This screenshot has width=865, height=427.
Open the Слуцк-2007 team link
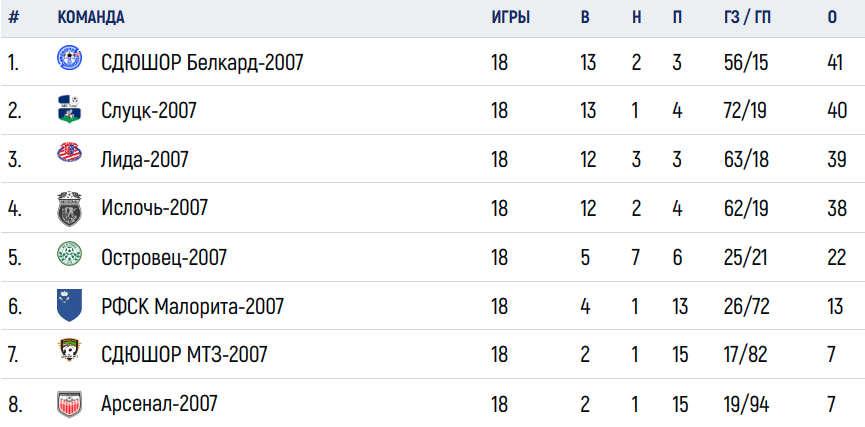148,111
